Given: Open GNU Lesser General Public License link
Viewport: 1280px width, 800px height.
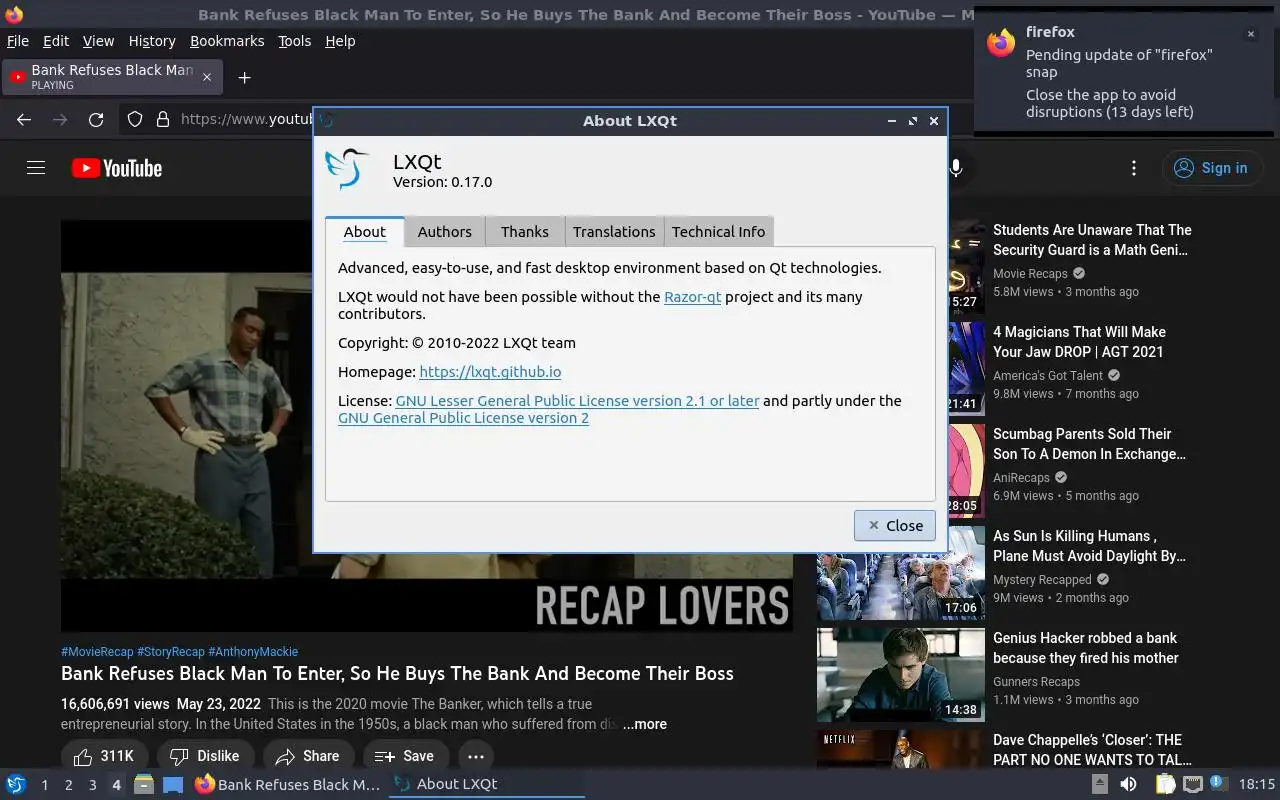Looking at the screenshot, I should (577, 400).
